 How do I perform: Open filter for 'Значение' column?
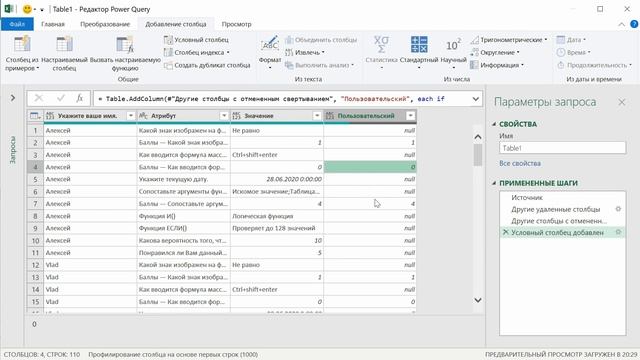[317, 116]
